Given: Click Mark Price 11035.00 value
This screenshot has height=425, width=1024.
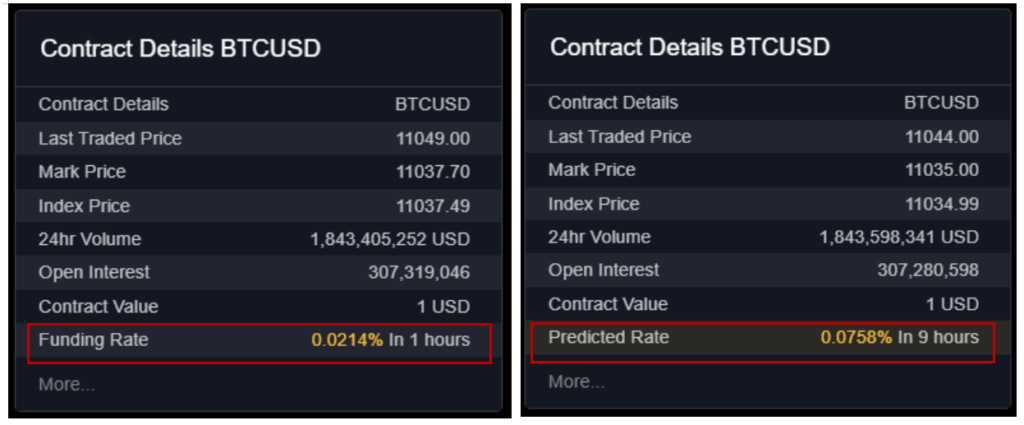Looking at the screenshot, I should pyautogui.click(x=942, y=170).
